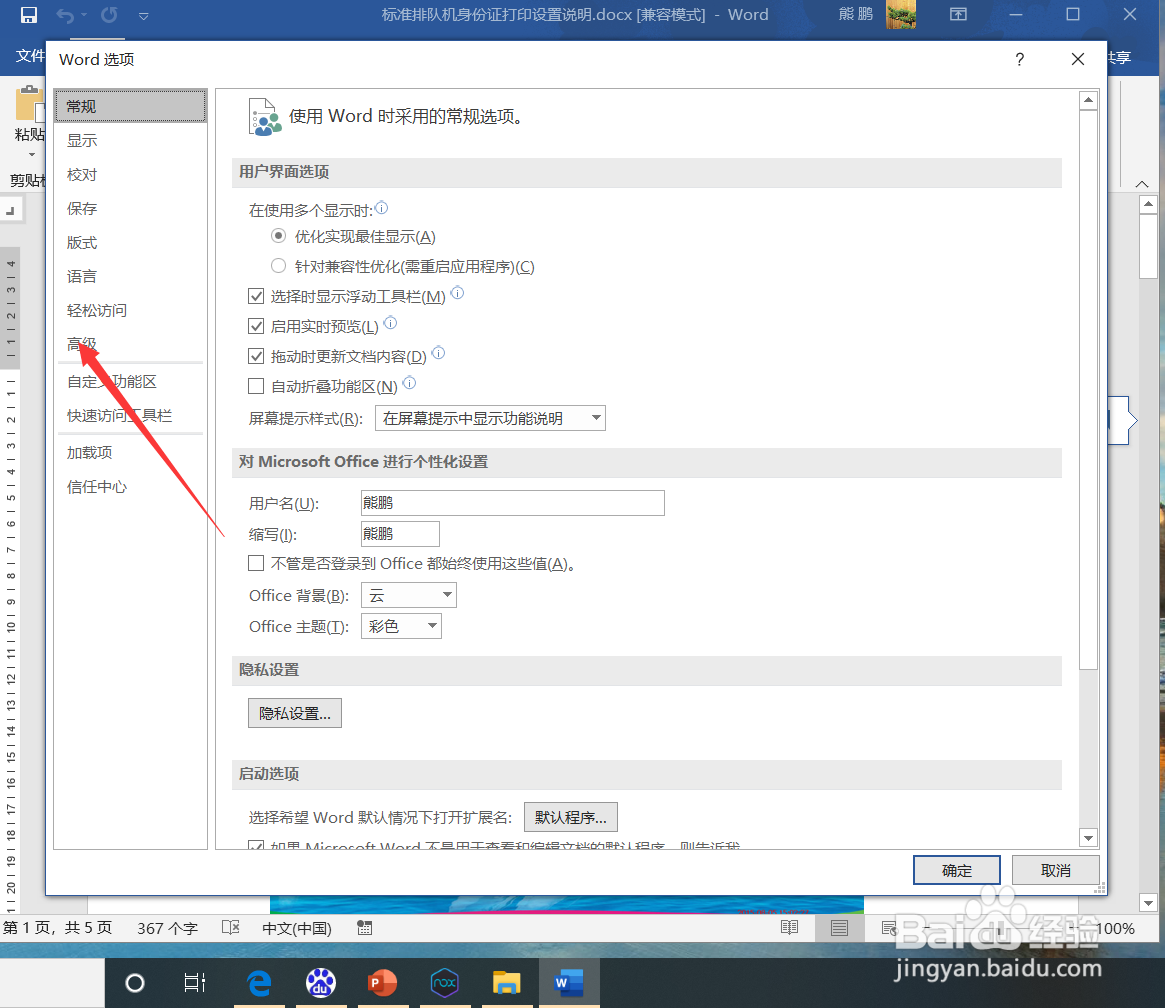Select 针对兼容性优化 radio button
1165x1008 pixels.
[x=279, y=266]
